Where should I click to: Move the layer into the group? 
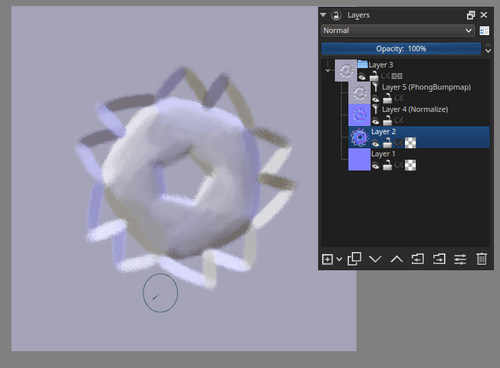pos(439,259)
